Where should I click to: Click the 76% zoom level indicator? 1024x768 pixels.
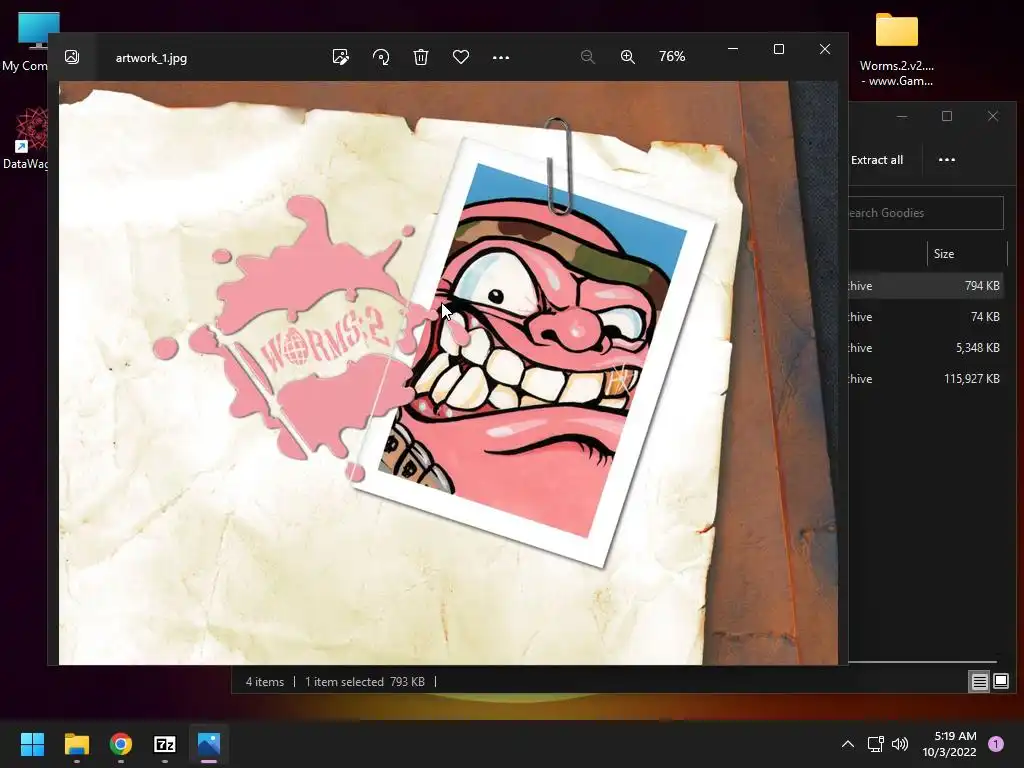pos(672,57)
